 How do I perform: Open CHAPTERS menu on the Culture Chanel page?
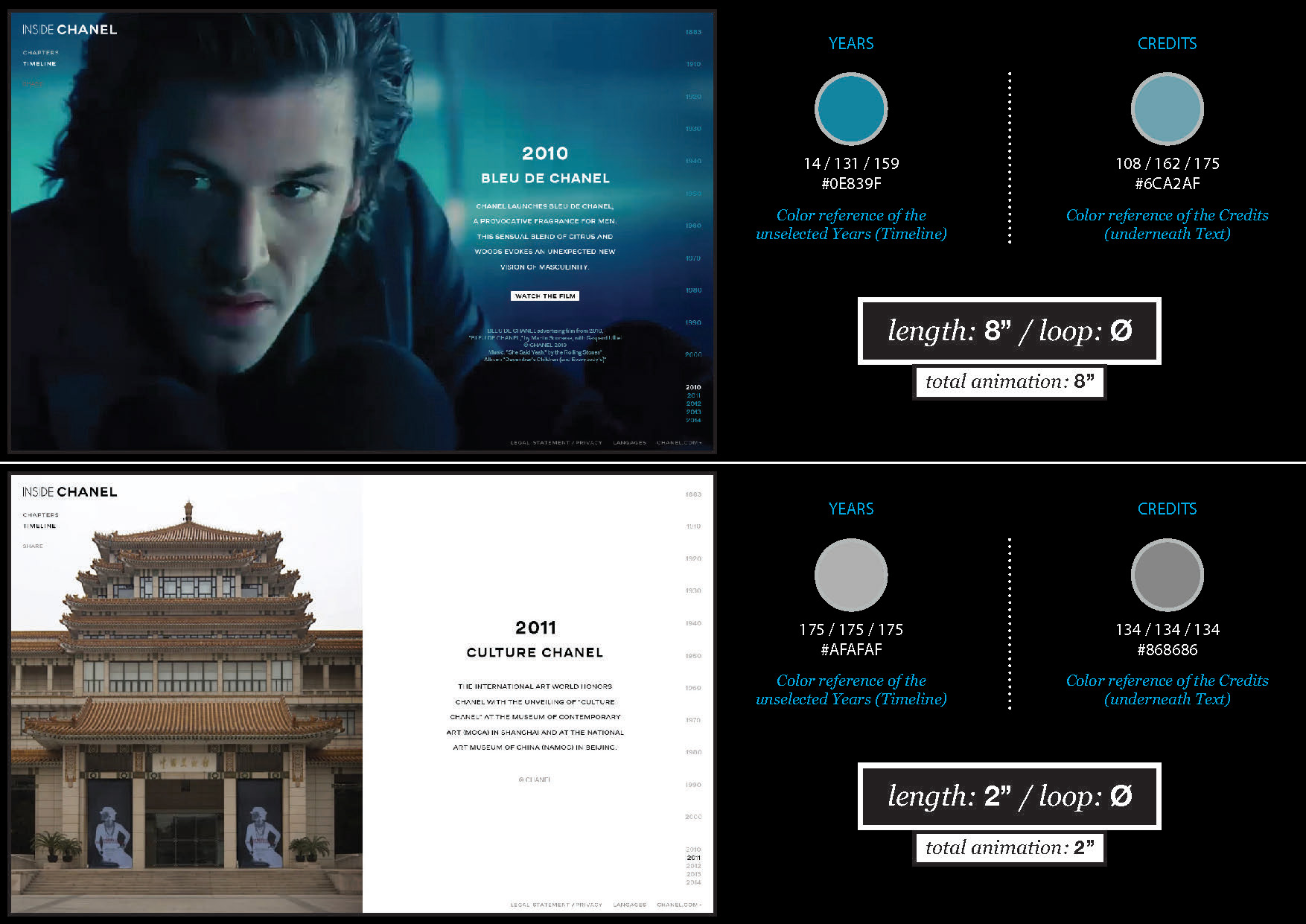pos(40,515)
